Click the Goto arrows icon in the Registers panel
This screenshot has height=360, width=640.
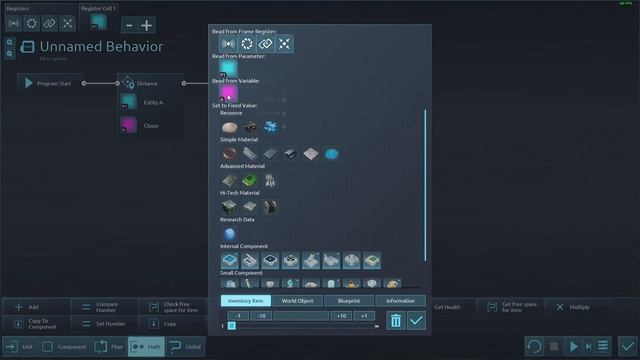(x=67, y=24)
